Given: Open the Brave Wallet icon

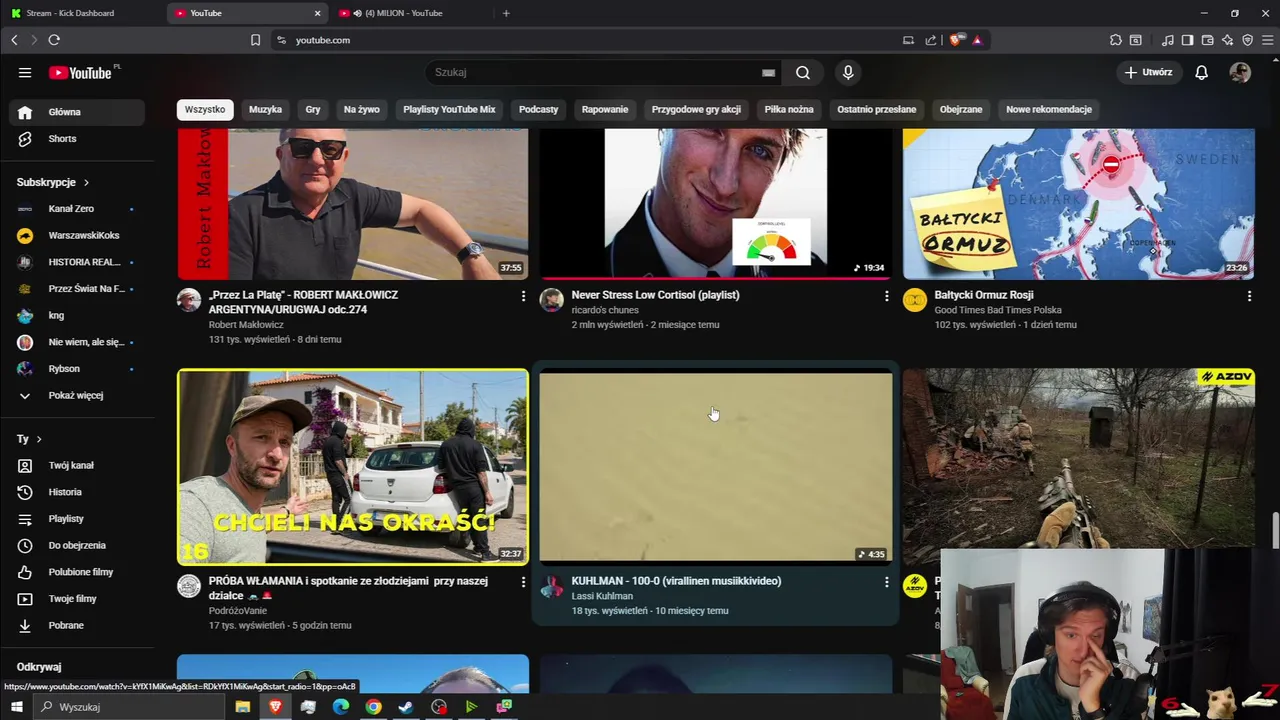Looking at the screenshot, I should click(1207, 40).
